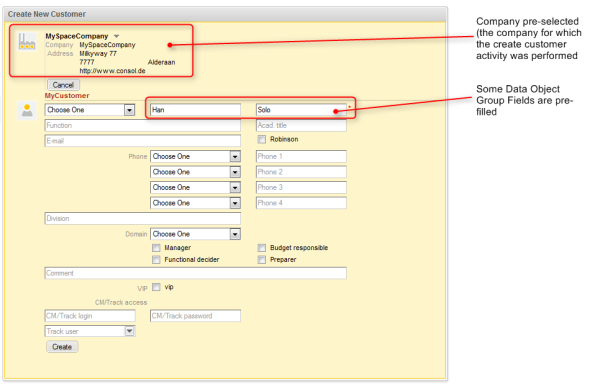
Task: Open the http://www.consol.de link
Action: (112, 71)
